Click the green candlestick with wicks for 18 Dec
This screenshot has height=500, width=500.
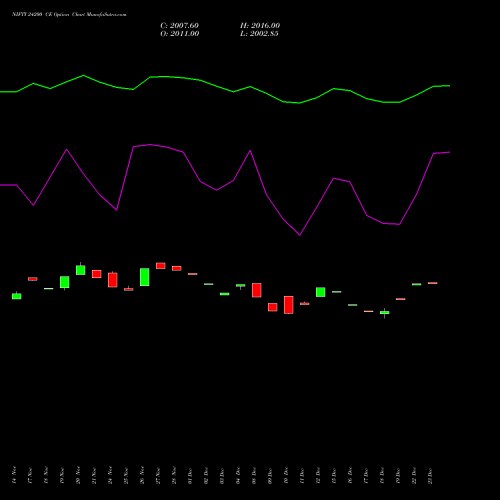click(x=385, y=313)
